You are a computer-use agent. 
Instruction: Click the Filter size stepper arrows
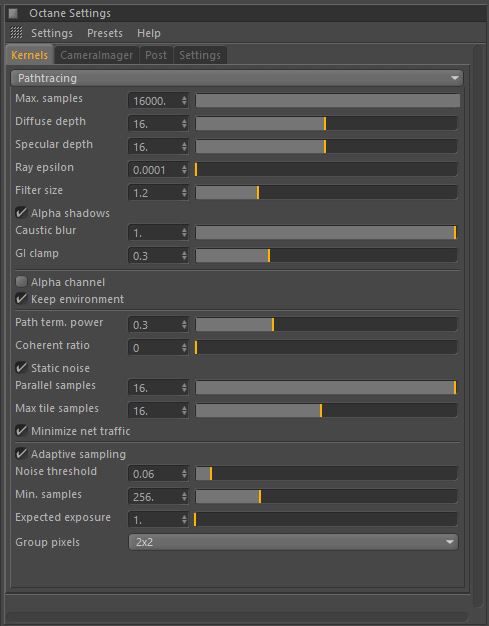tap(184, 193)
